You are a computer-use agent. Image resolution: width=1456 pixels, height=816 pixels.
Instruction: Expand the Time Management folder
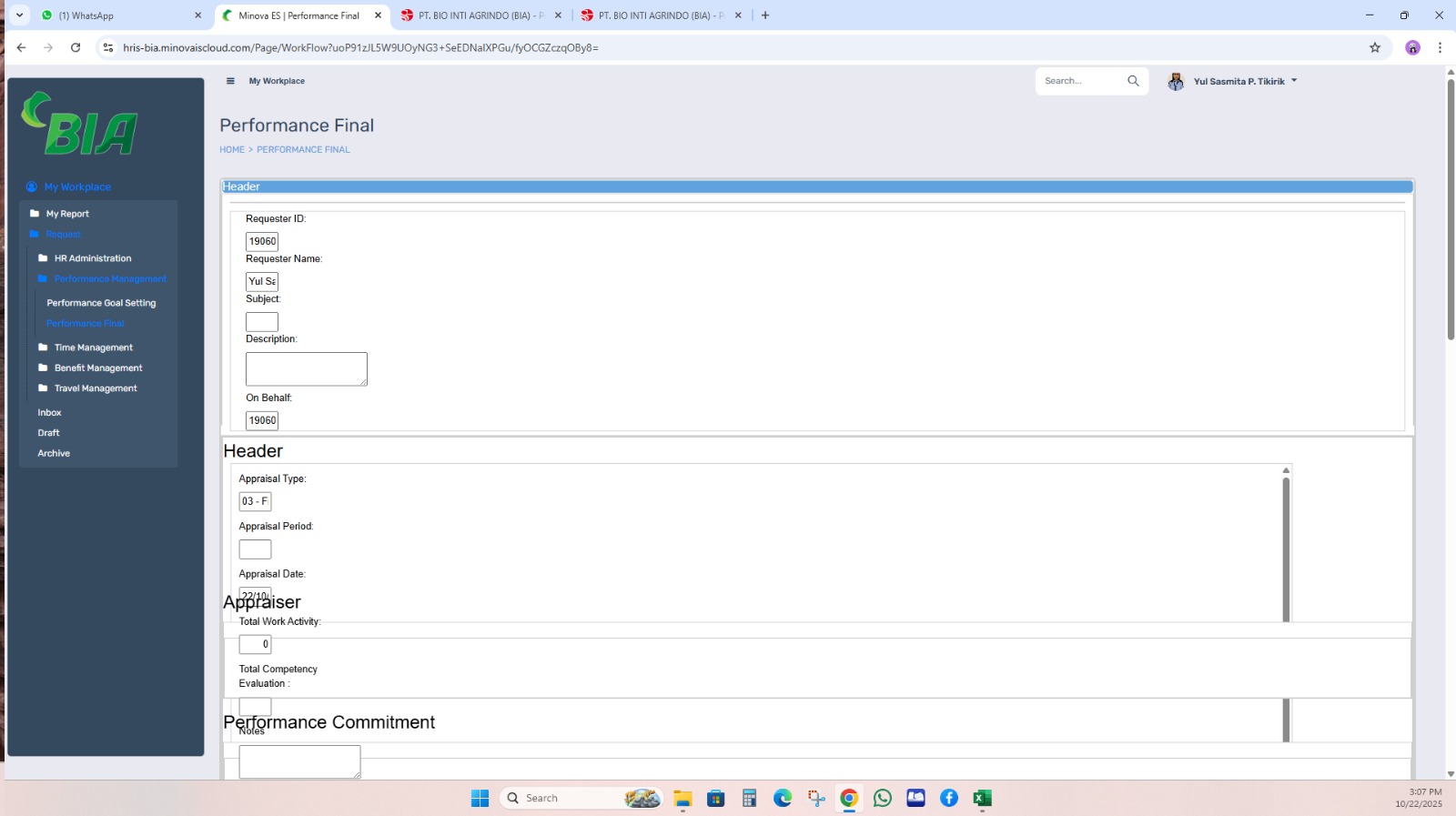(93, 348)
